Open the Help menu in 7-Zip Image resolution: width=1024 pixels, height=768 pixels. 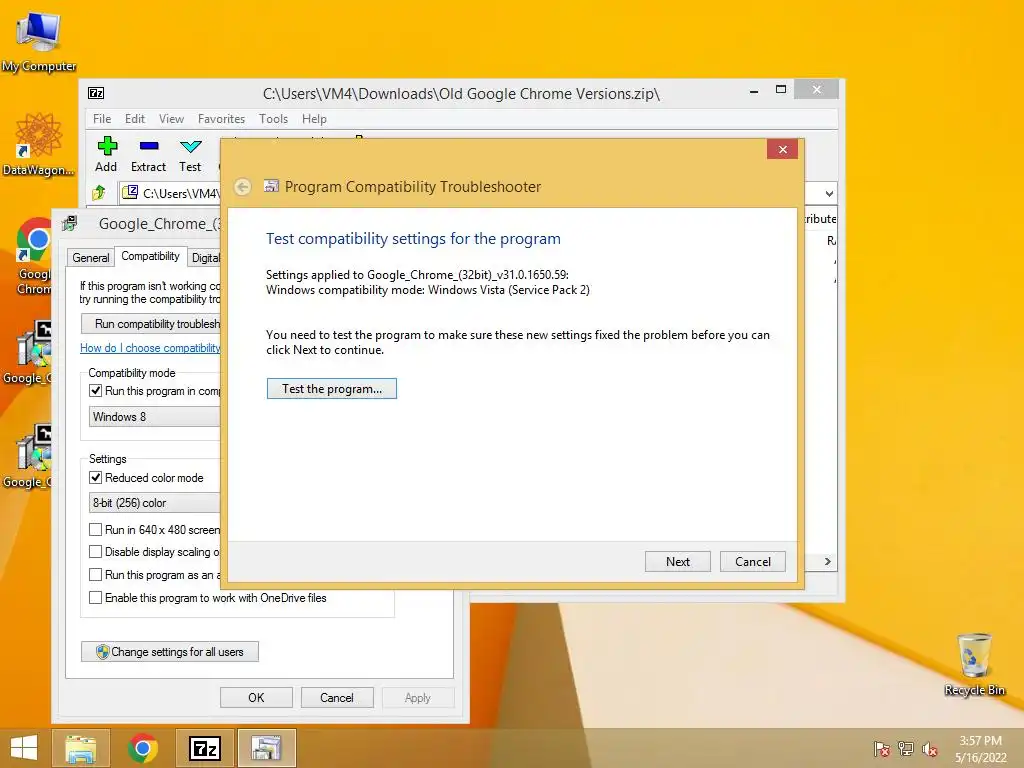pos(314,119)
